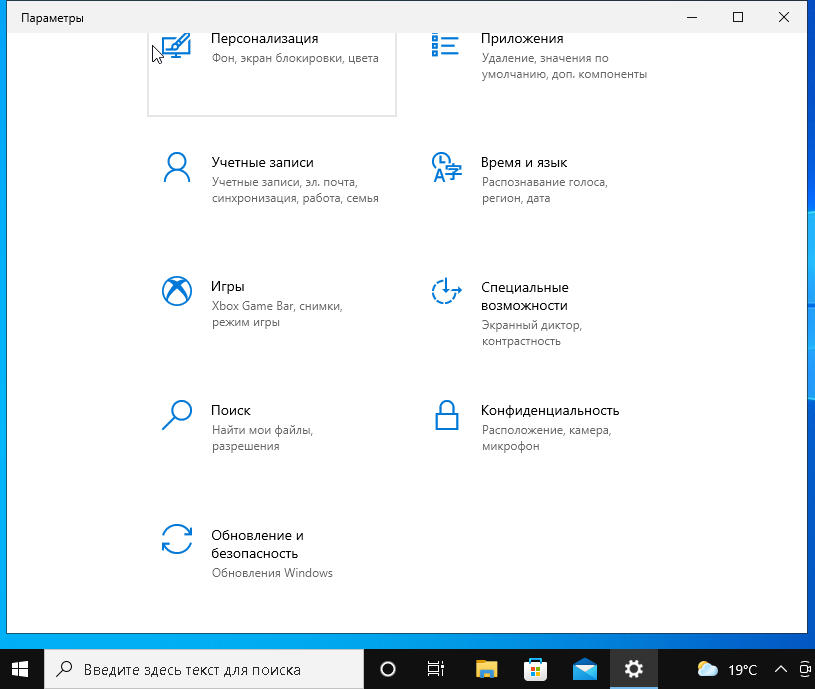The width and height of the screenshot is (815, 689).
Task: Open the Приложения settings heading
Action: 522,38
